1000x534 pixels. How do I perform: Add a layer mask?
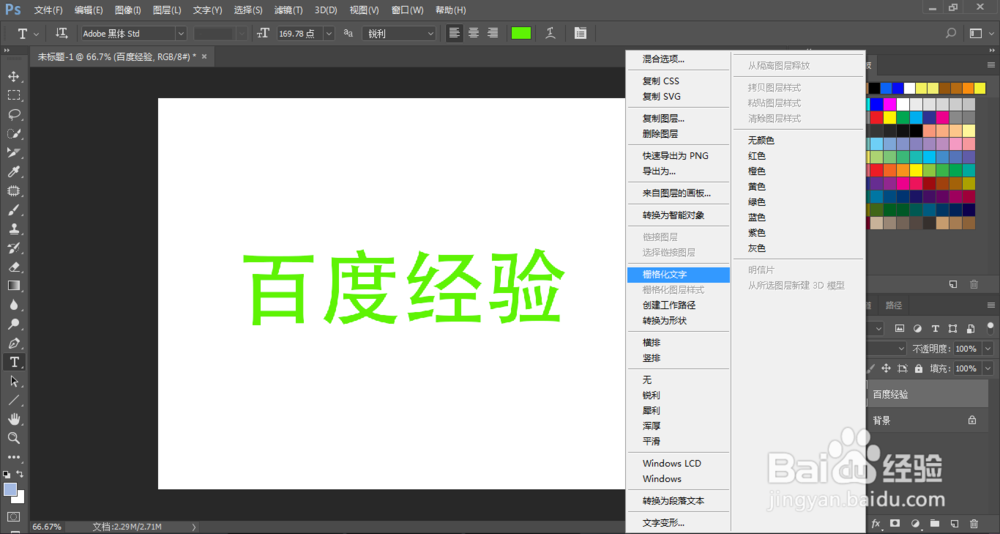(x=895, y=524)
